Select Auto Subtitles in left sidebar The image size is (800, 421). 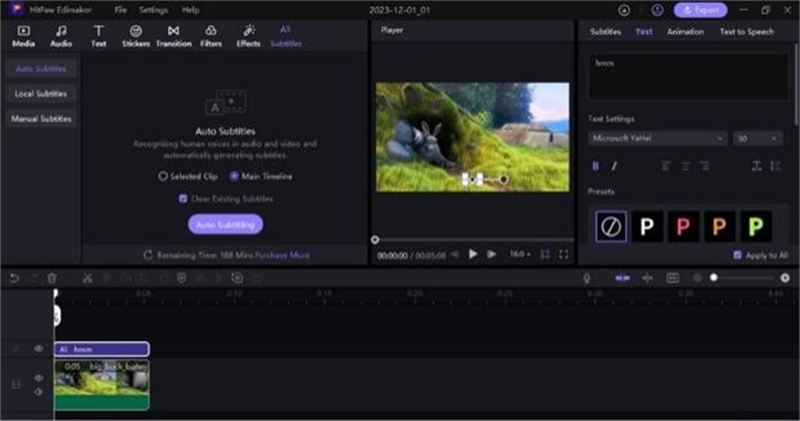click(x=41, y=68)
